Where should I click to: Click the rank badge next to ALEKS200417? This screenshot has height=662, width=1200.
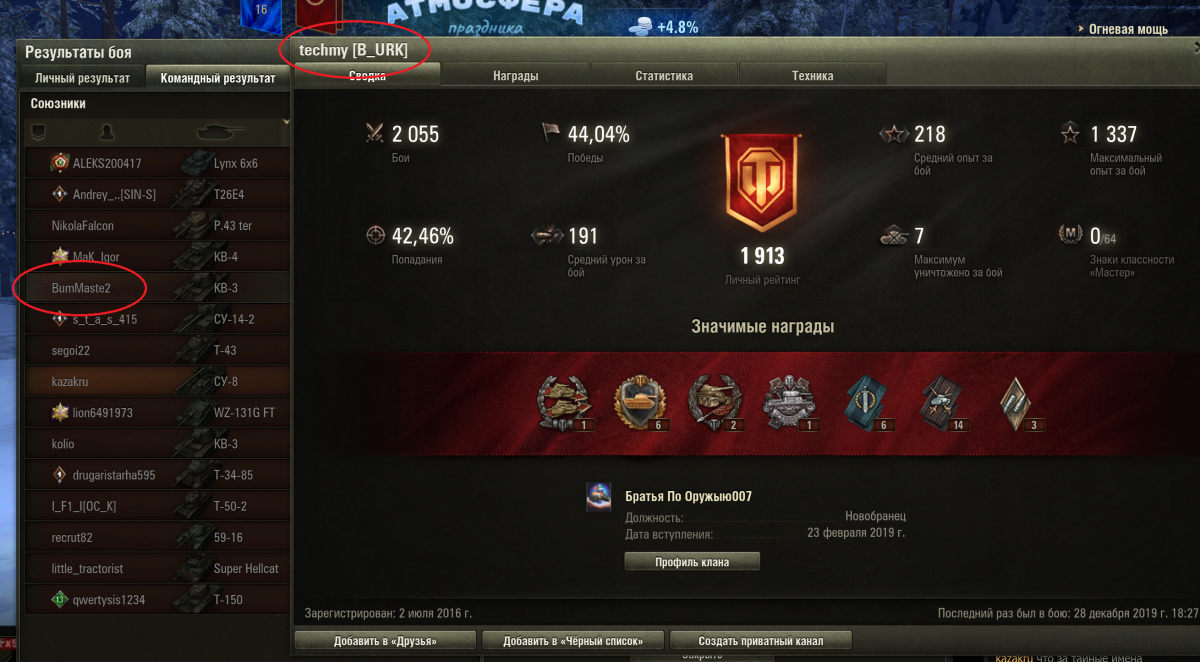(x=61, y=163)
